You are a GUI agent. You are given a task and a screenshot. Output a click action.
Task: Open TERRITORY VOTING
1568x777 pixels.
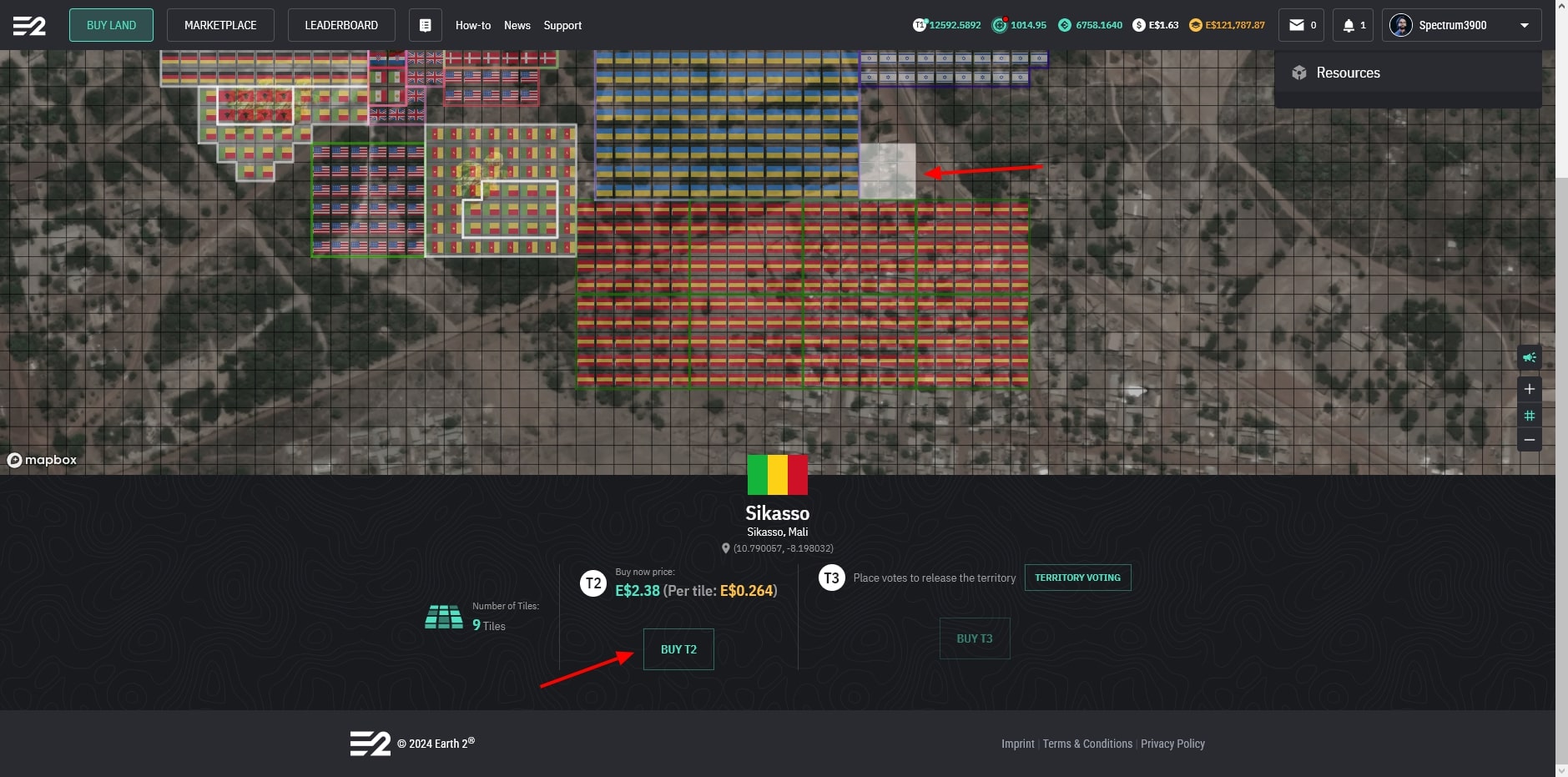tap(1077, 578)
